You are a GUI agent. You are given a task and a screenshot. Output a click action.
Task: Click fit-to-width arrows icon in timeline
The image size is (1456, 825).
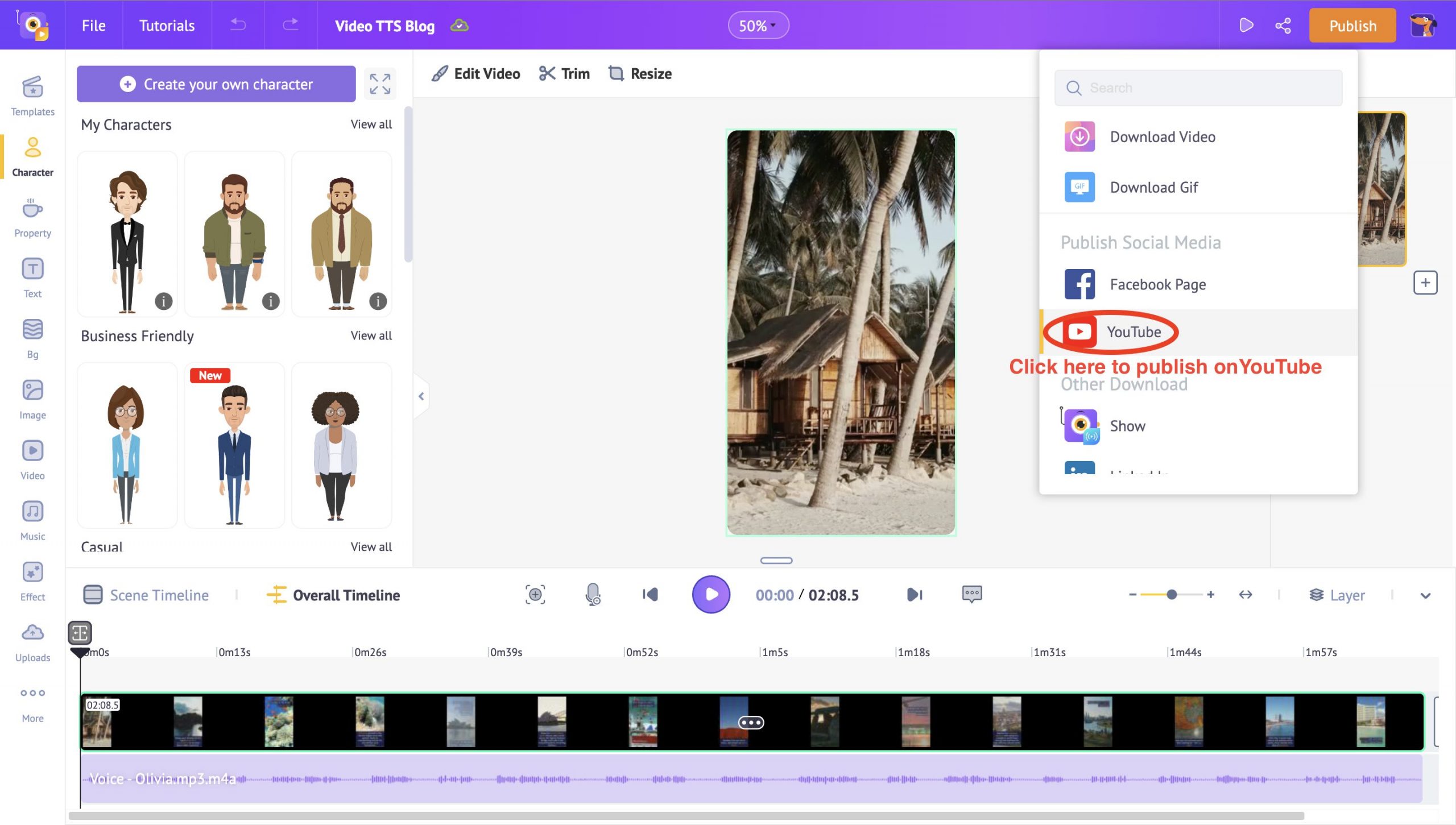coord(1246,595)
